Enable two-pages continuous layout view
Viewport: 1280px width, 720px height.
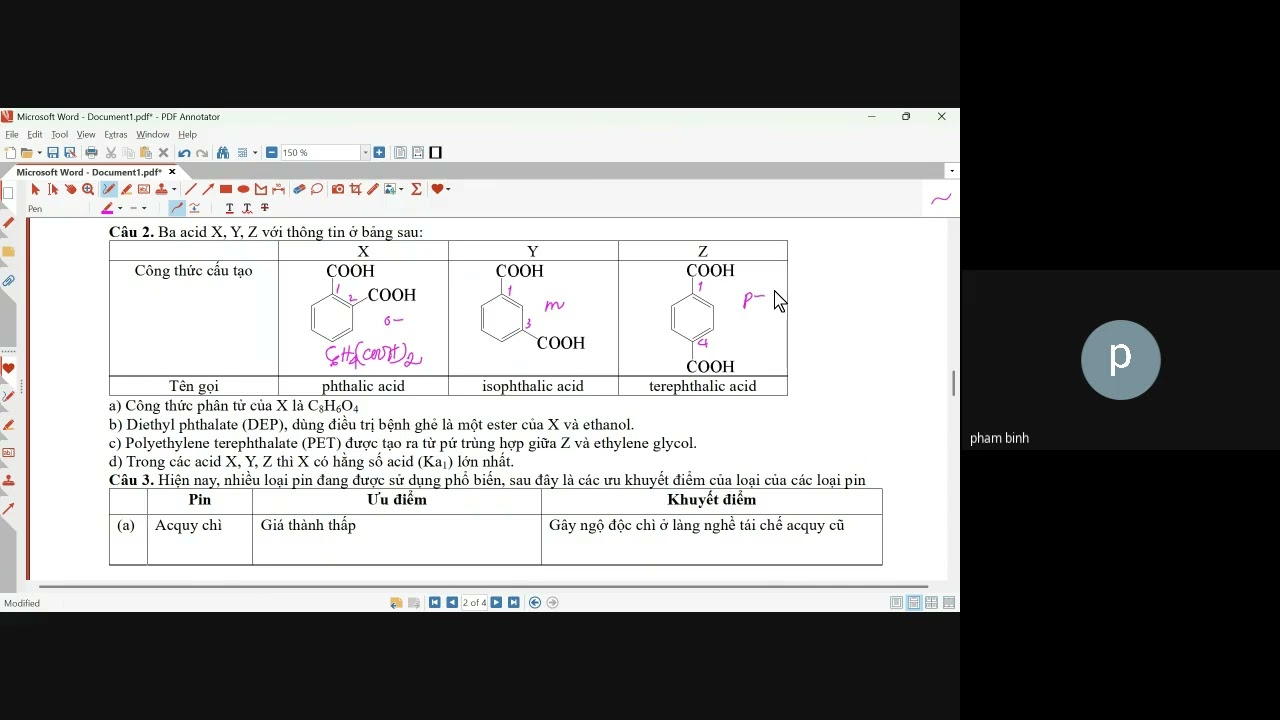(949, 602)
